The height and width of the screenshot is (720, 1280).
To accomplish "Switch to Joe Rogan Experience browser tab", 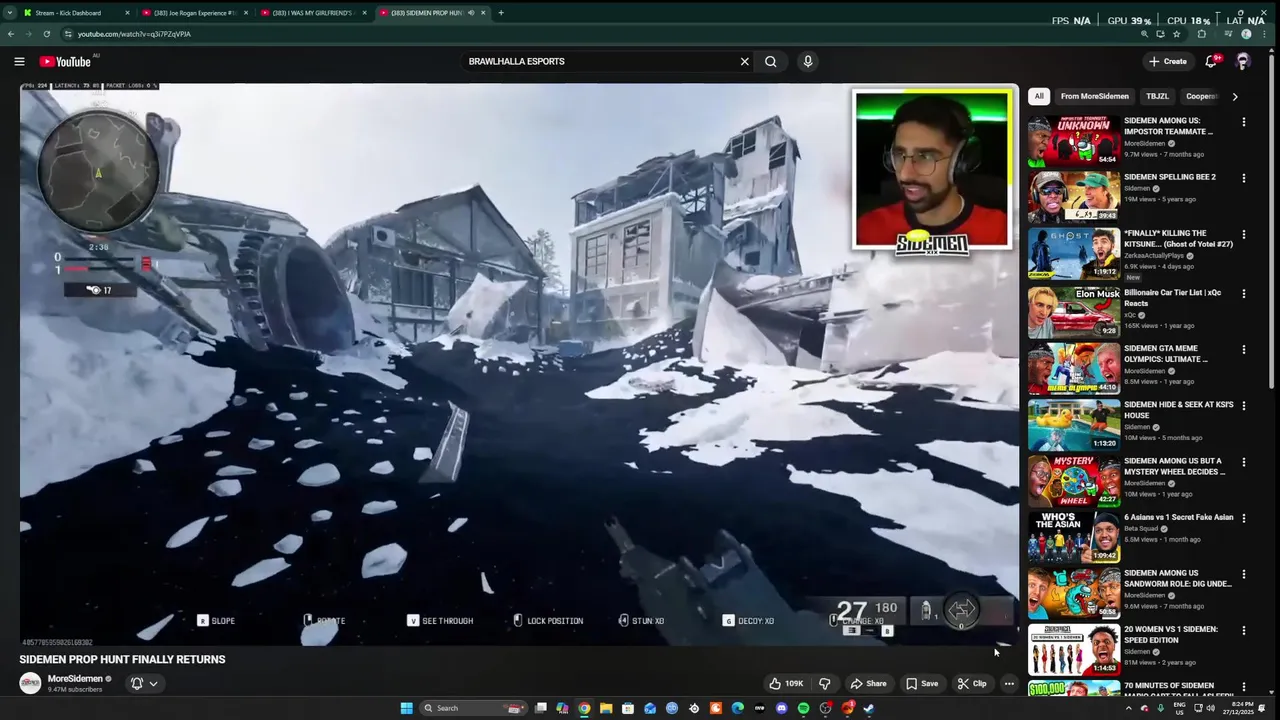I will click(x=195, y=13).
